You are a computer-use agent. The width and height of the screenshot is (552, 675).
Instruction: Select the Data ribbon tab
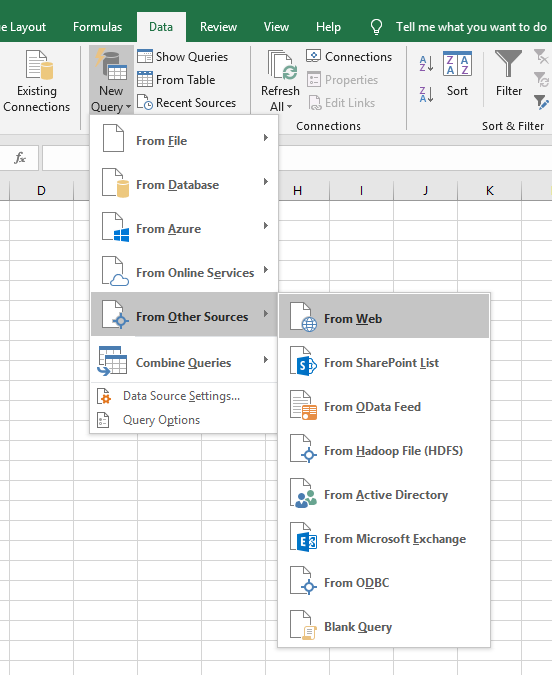[161, 27]
